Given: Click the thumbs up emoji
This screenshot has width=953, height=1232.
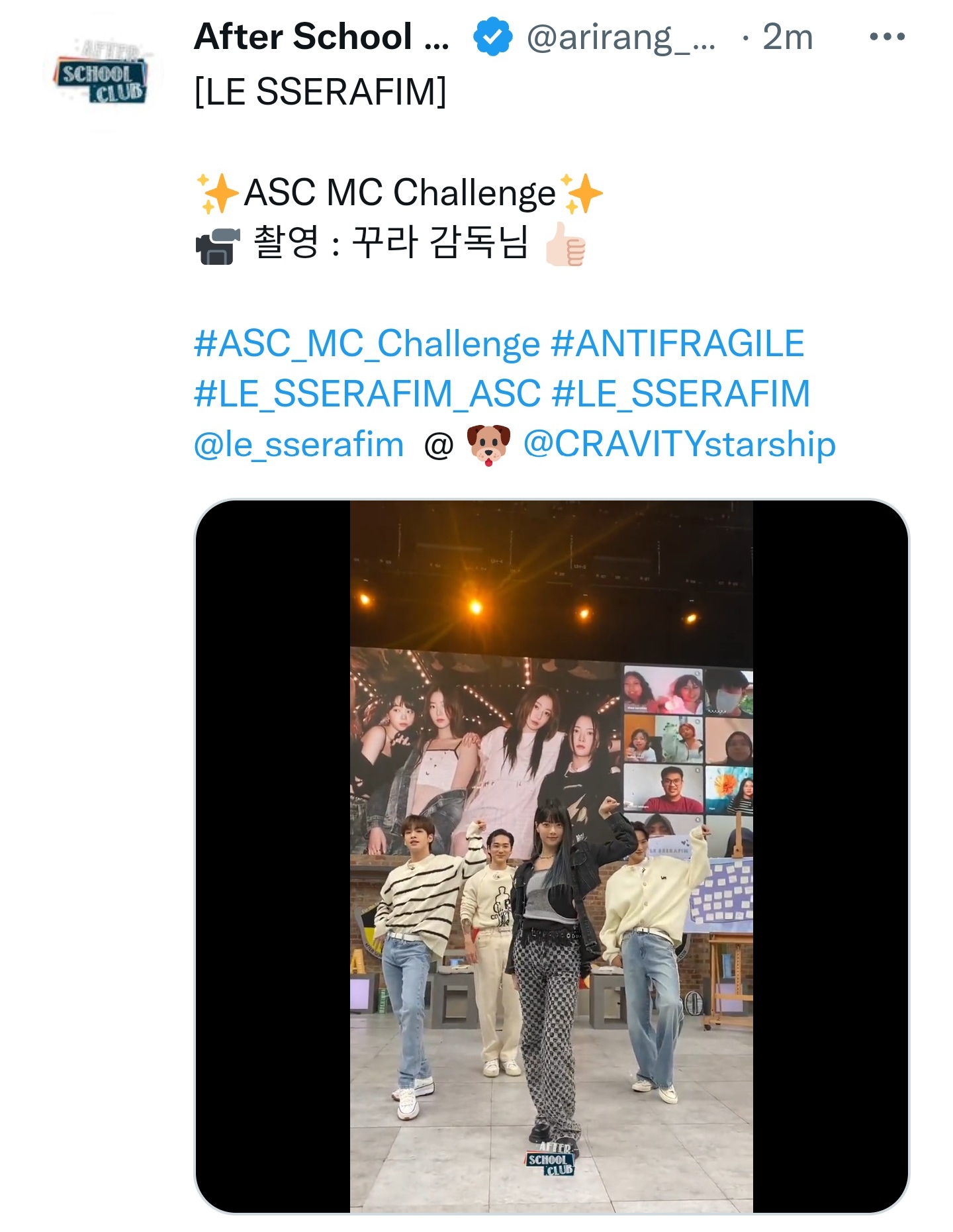Looking at the screenshot, I should (x=565, y=244).
